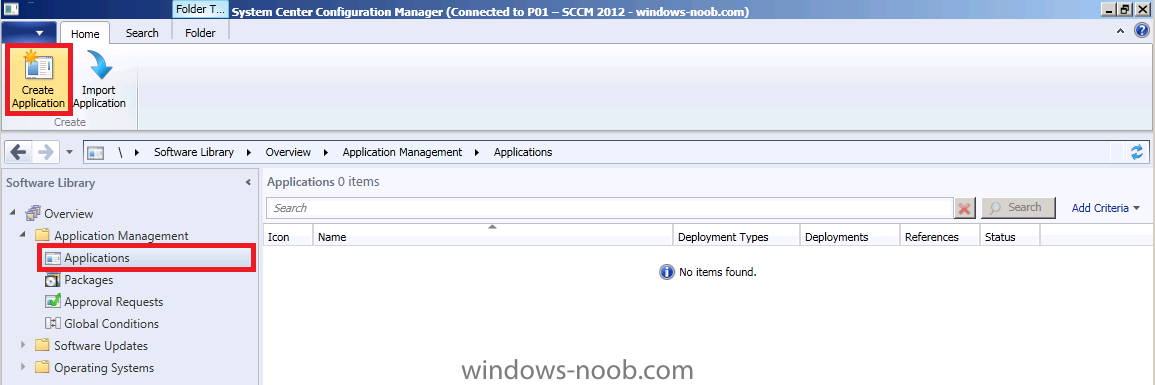Select the Application Management folder
Screen dimensions: 1155x385
tap(121, 236)
